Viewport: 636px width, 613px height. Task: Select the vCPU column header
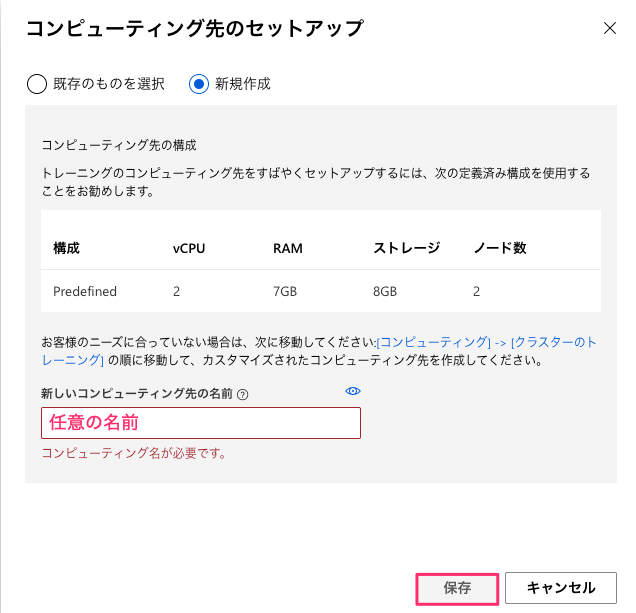pos(189,247)
